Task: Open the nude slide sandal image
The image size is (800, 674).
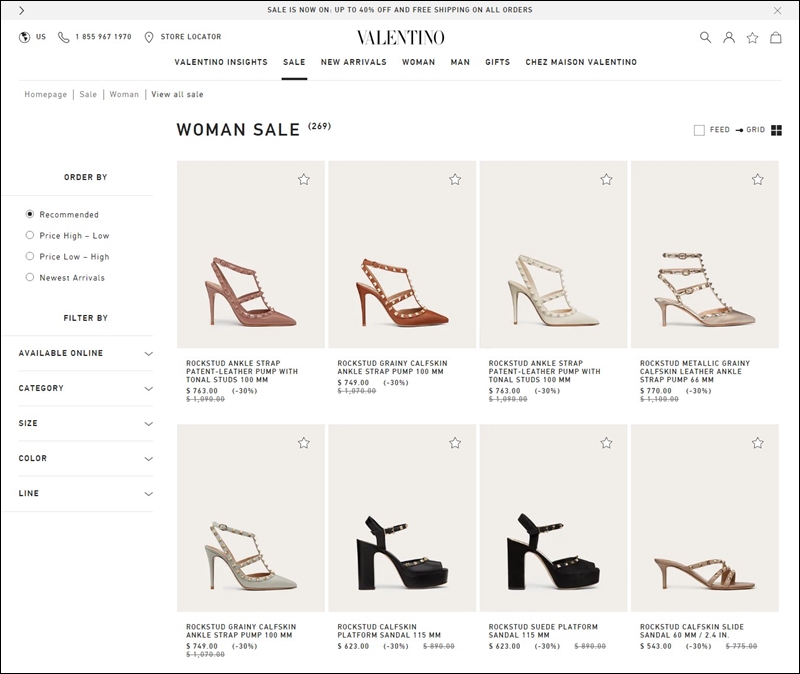Action: click(705, 518)
